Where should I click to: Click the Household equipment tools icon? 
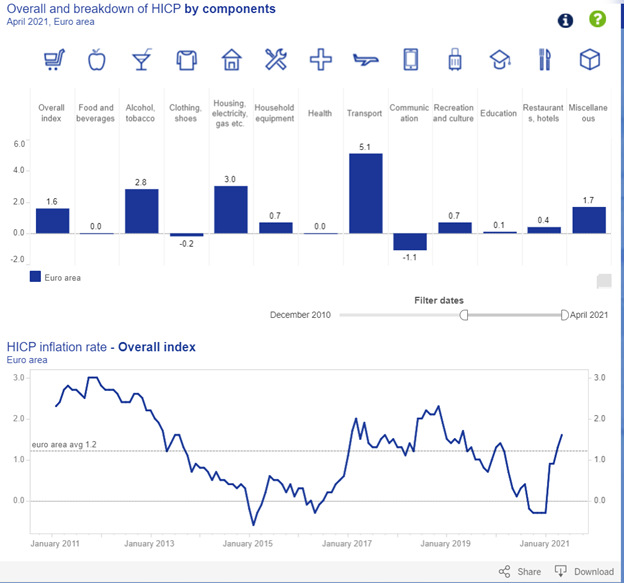tap(276, 61)
